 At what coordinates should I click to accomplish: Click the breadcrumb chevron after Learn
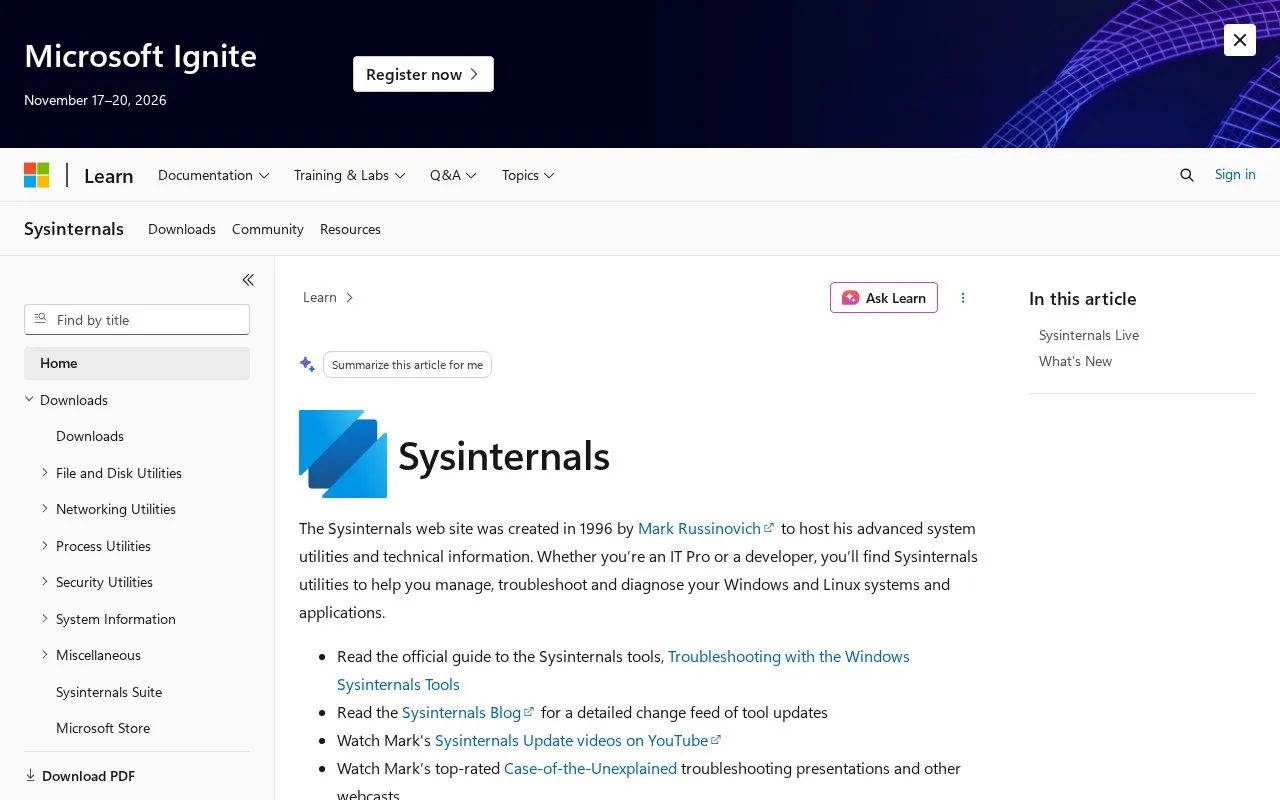pyautogui.click(x=349, y=297)
